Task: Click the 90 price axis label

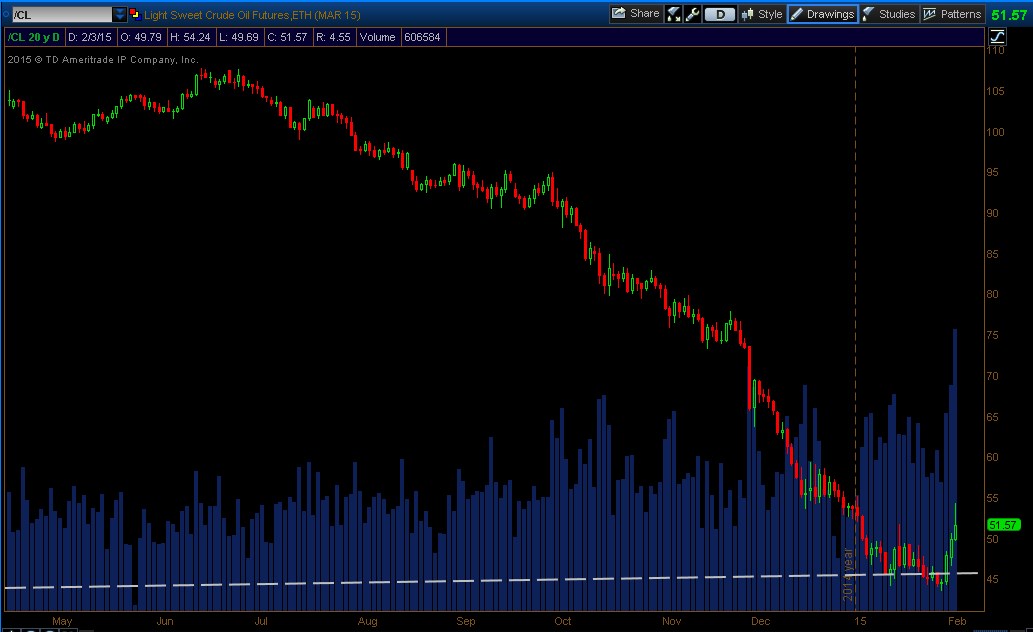Action: click(x=992, y=213)
